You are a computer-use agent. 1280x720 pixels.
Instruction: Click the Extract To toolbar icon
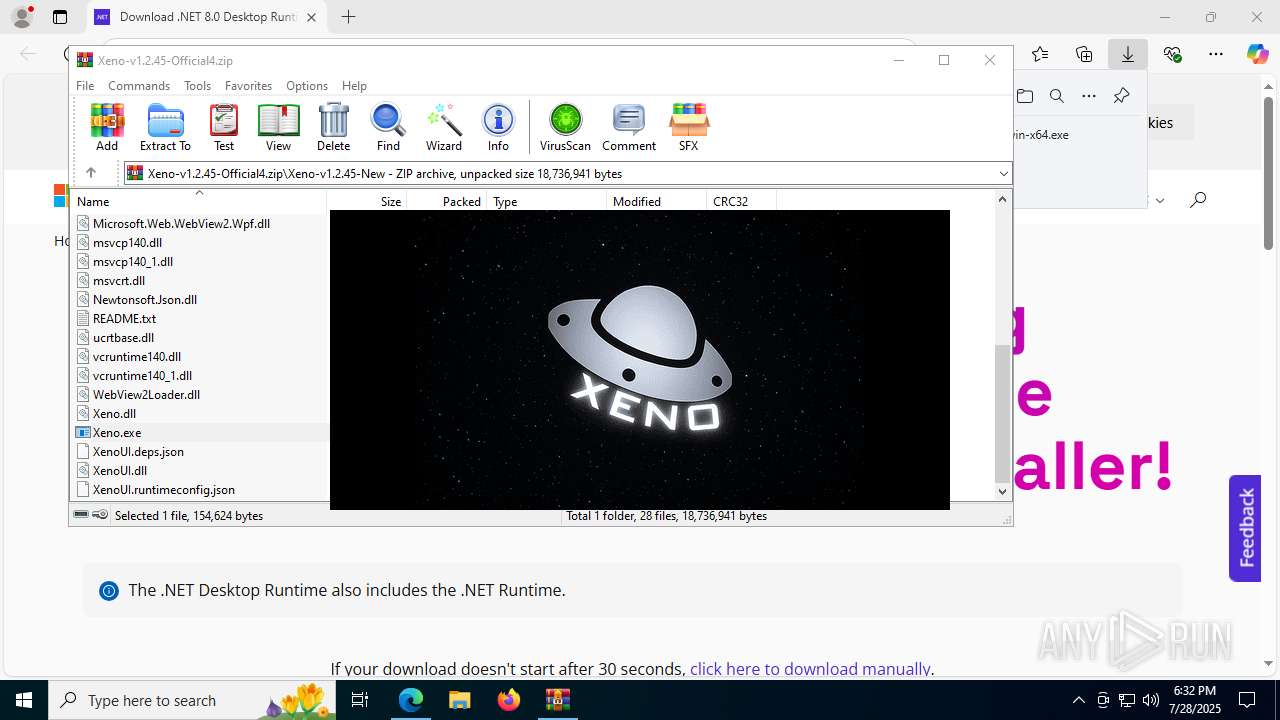click(165, 127)
